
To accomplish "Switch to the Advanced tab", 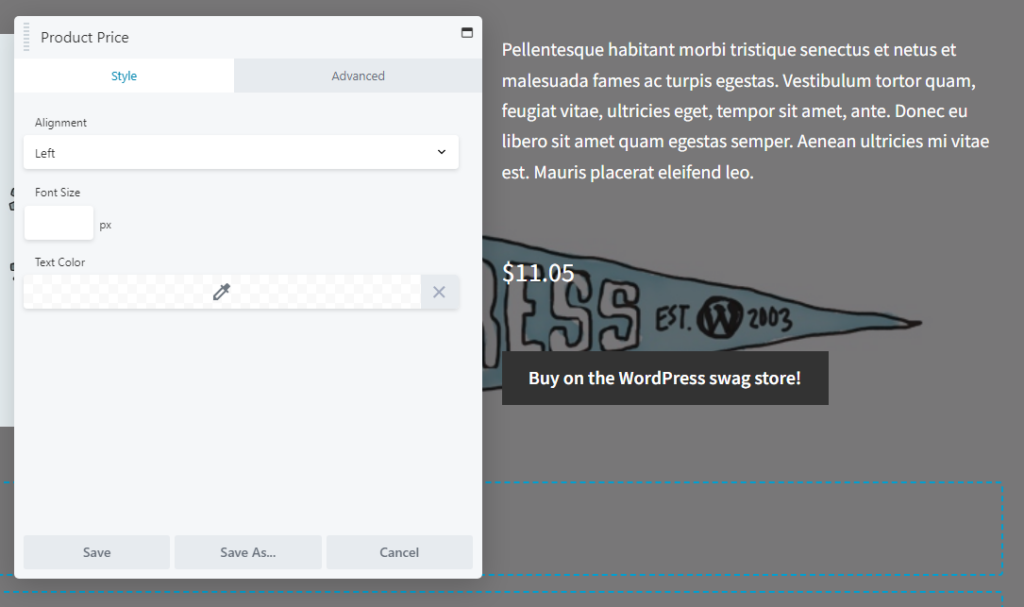I will (357, 75).
